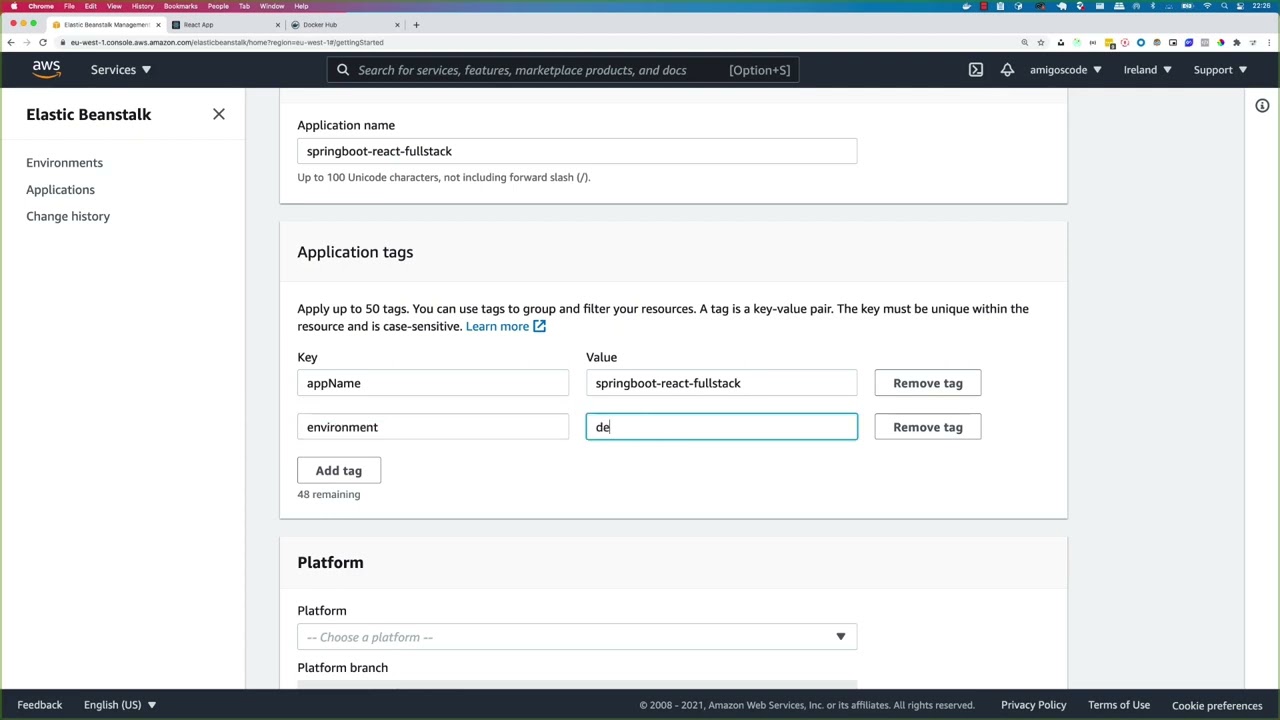Click the battery status icon
Image resolution: width=1280 pixels, height=720 pixels.
[x=1187, y=6]
